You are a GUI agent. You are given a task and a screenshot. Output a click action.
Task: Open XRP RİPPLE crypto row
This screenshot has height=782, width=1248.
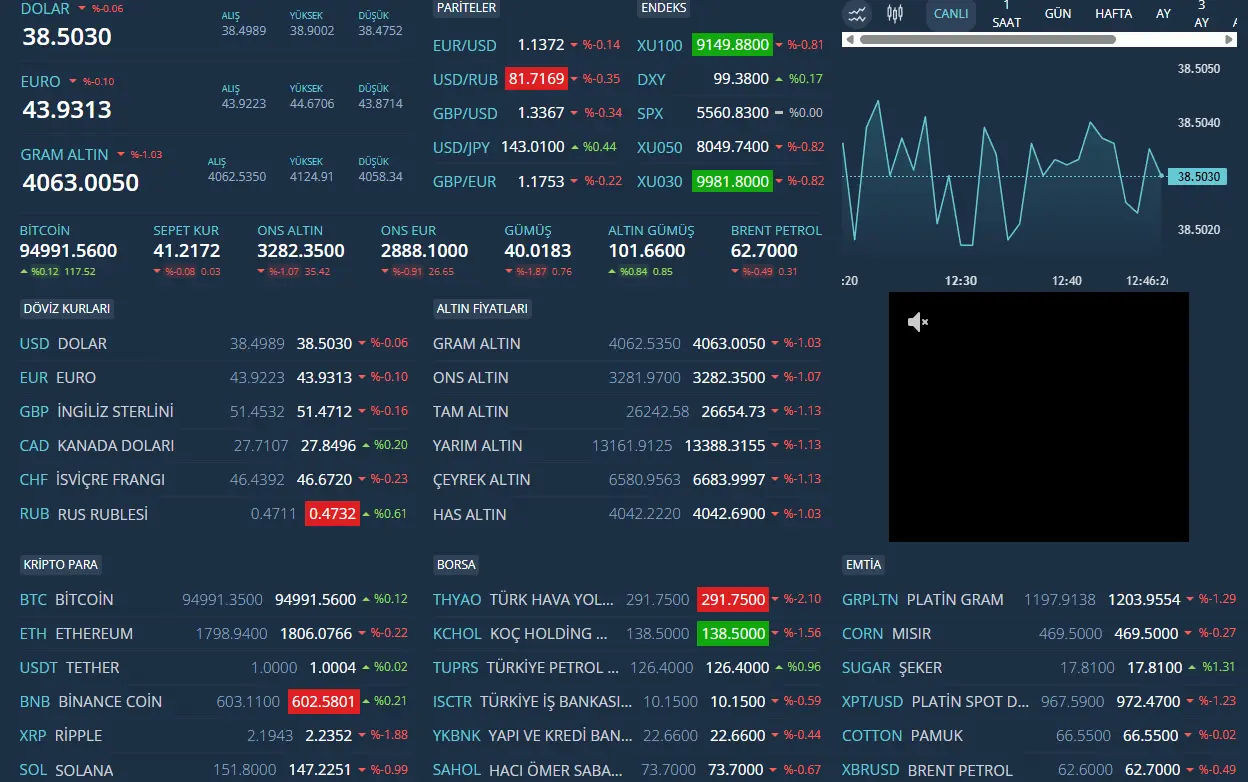[214, 735]
